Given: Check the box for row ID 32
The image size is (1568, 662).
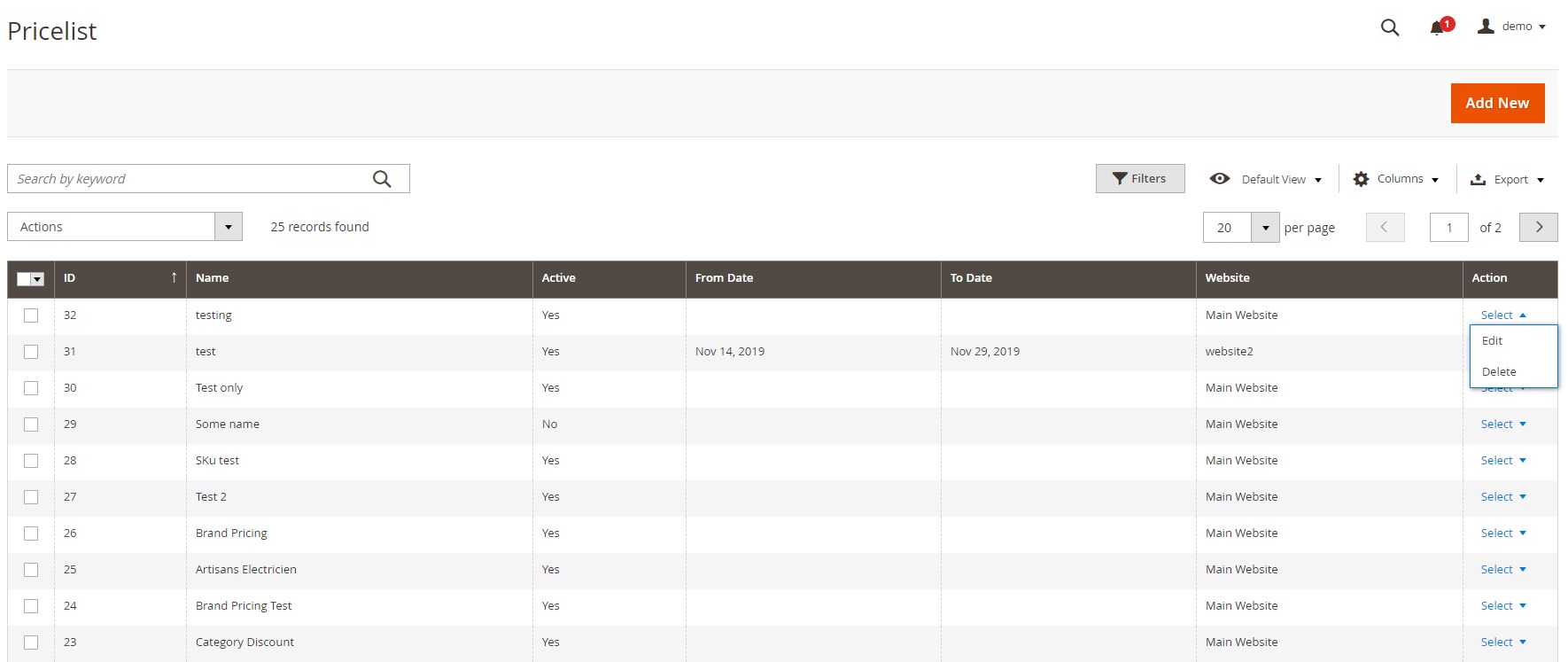Looking at the screenshot, I should (x=31, y=315).
